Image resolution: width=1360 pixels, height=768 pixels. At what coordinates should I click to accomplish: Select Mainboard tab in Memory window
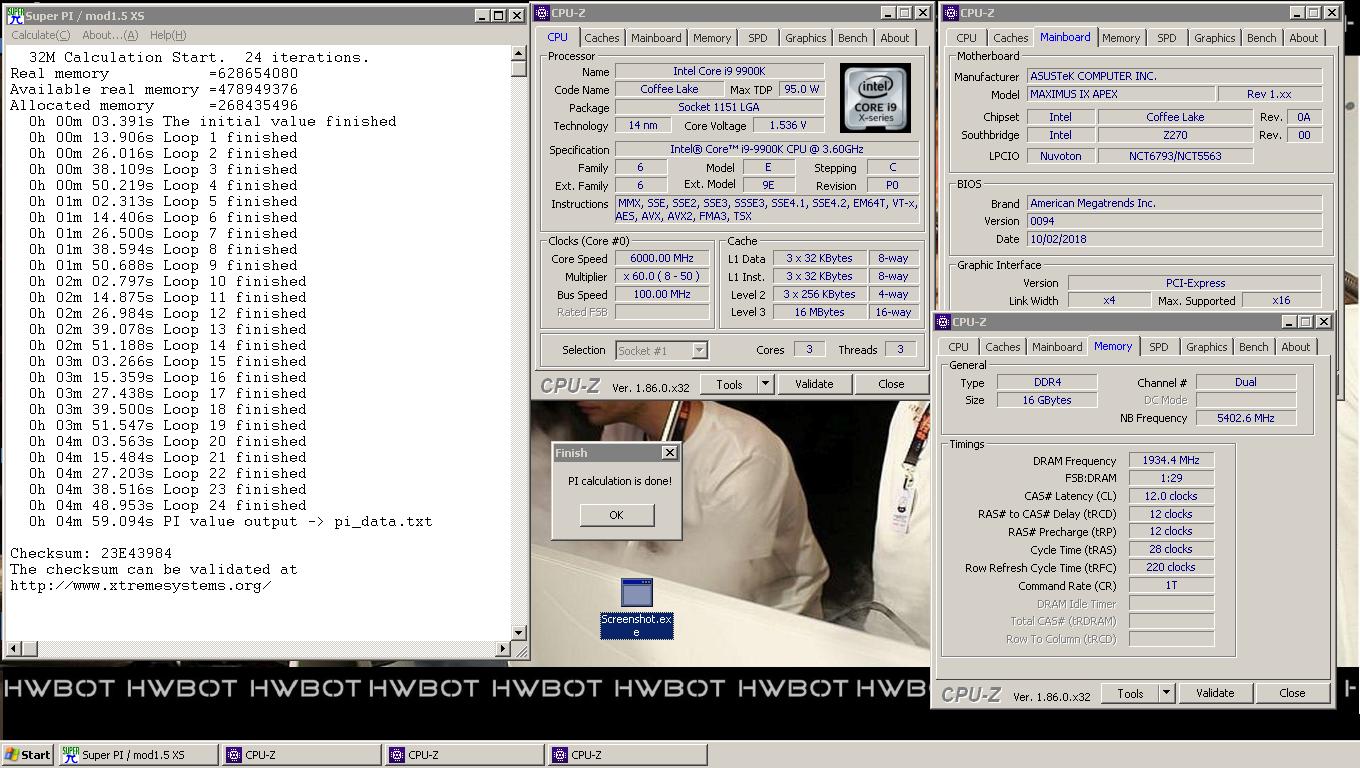pyautogui.click(x=1057, y=347)
